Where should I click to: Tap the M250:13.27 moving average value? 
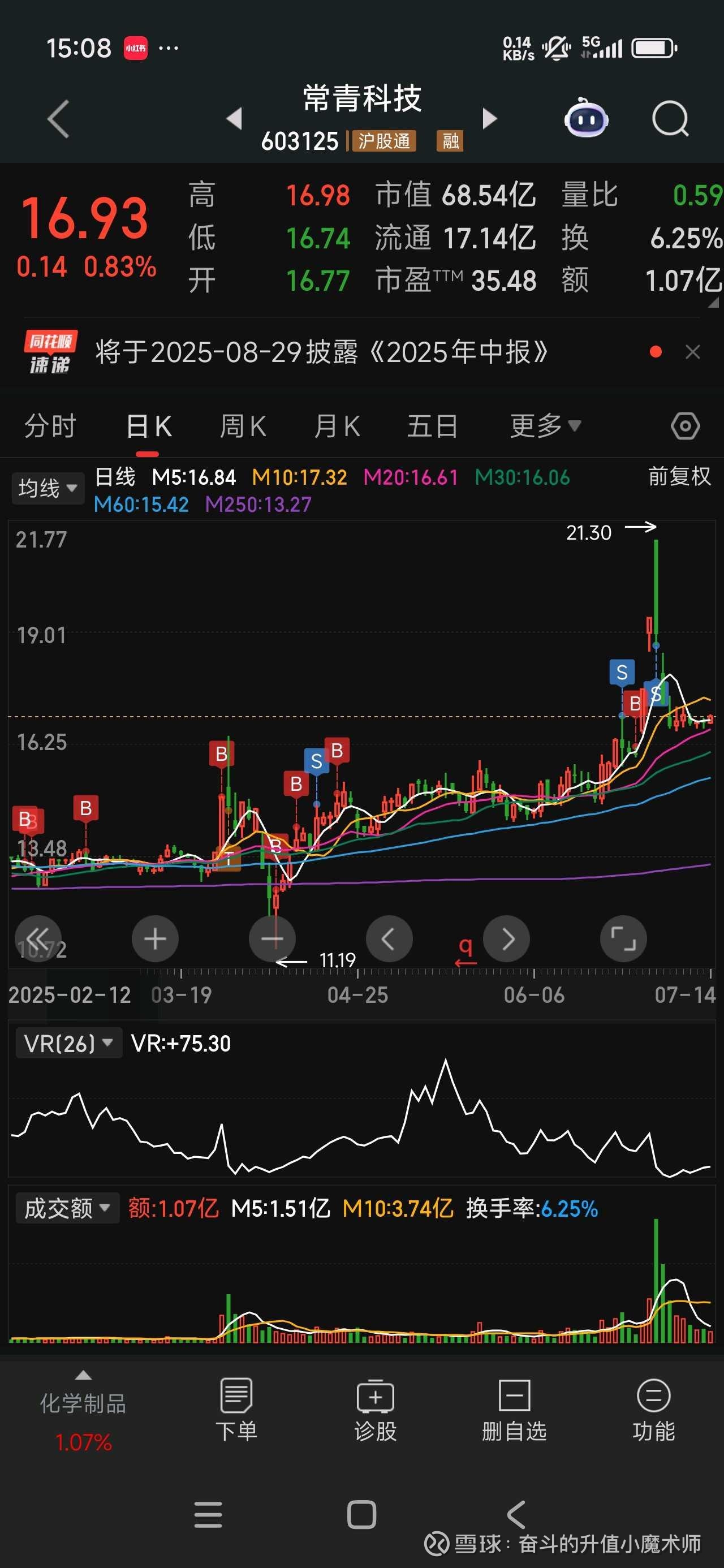click(258, 504)
